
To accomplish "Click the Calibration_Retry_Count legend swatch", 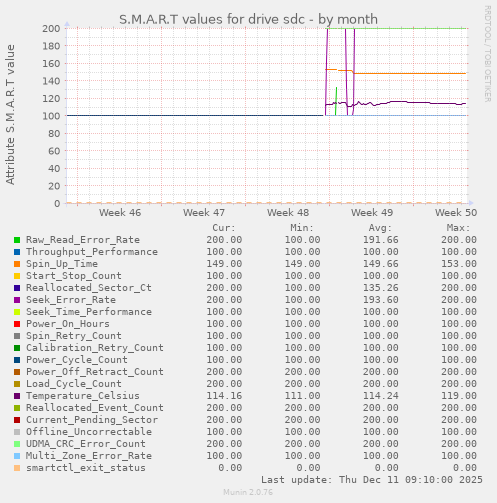I will [17, 348].
